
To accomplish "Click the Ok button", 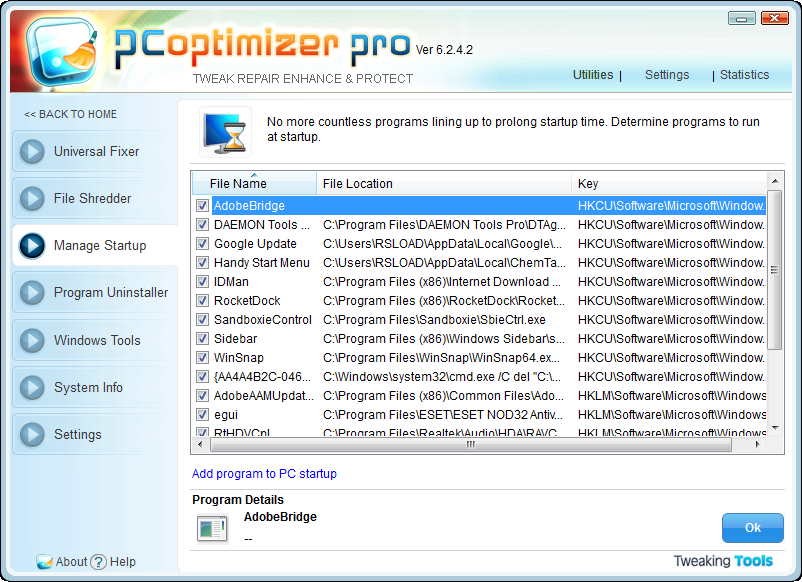I will tap(752, 528).
